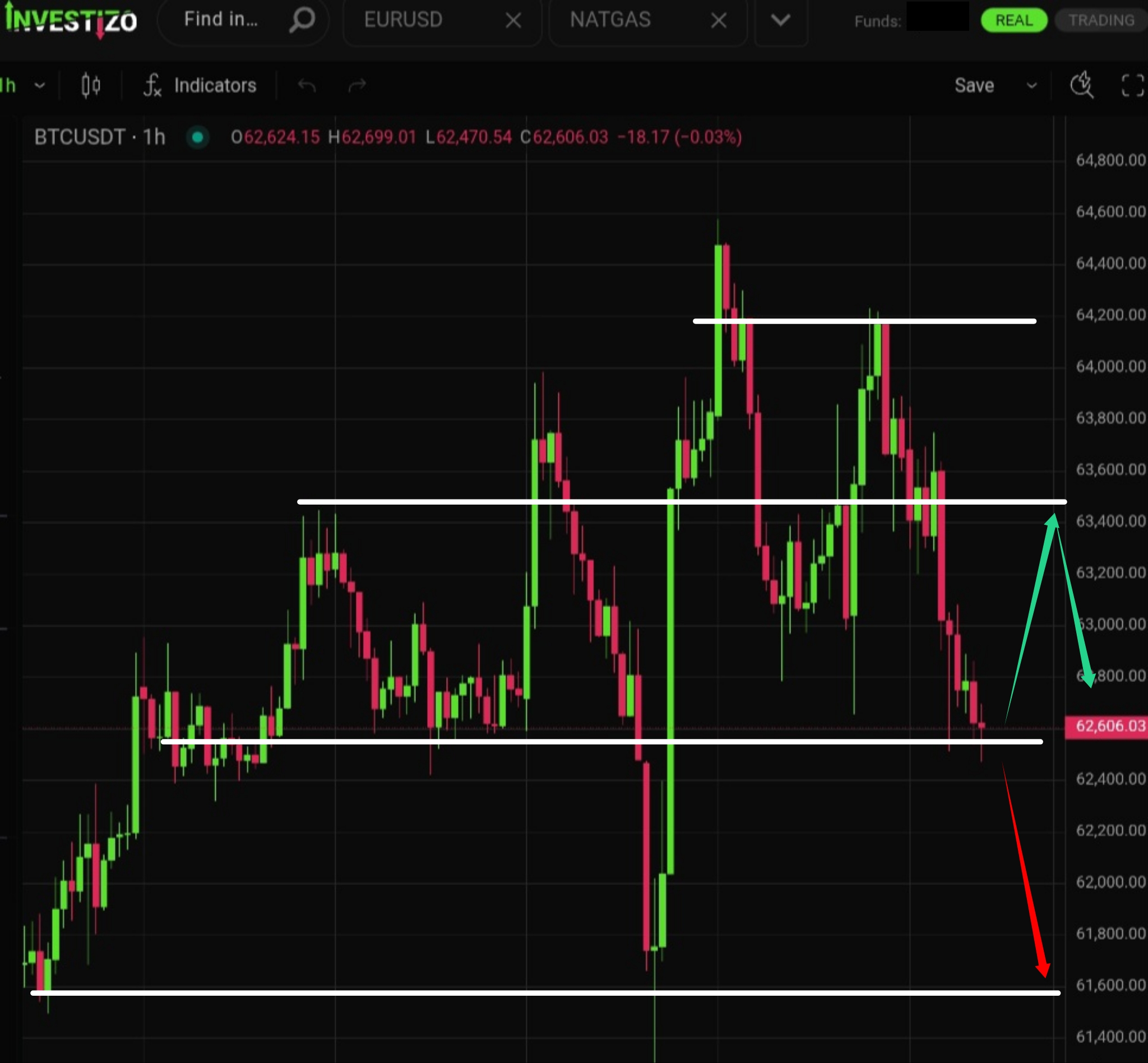Viewport: 1148px width, 1063px height.
Task: Switch to the NATGAS tab
Action: pos(610,20)
